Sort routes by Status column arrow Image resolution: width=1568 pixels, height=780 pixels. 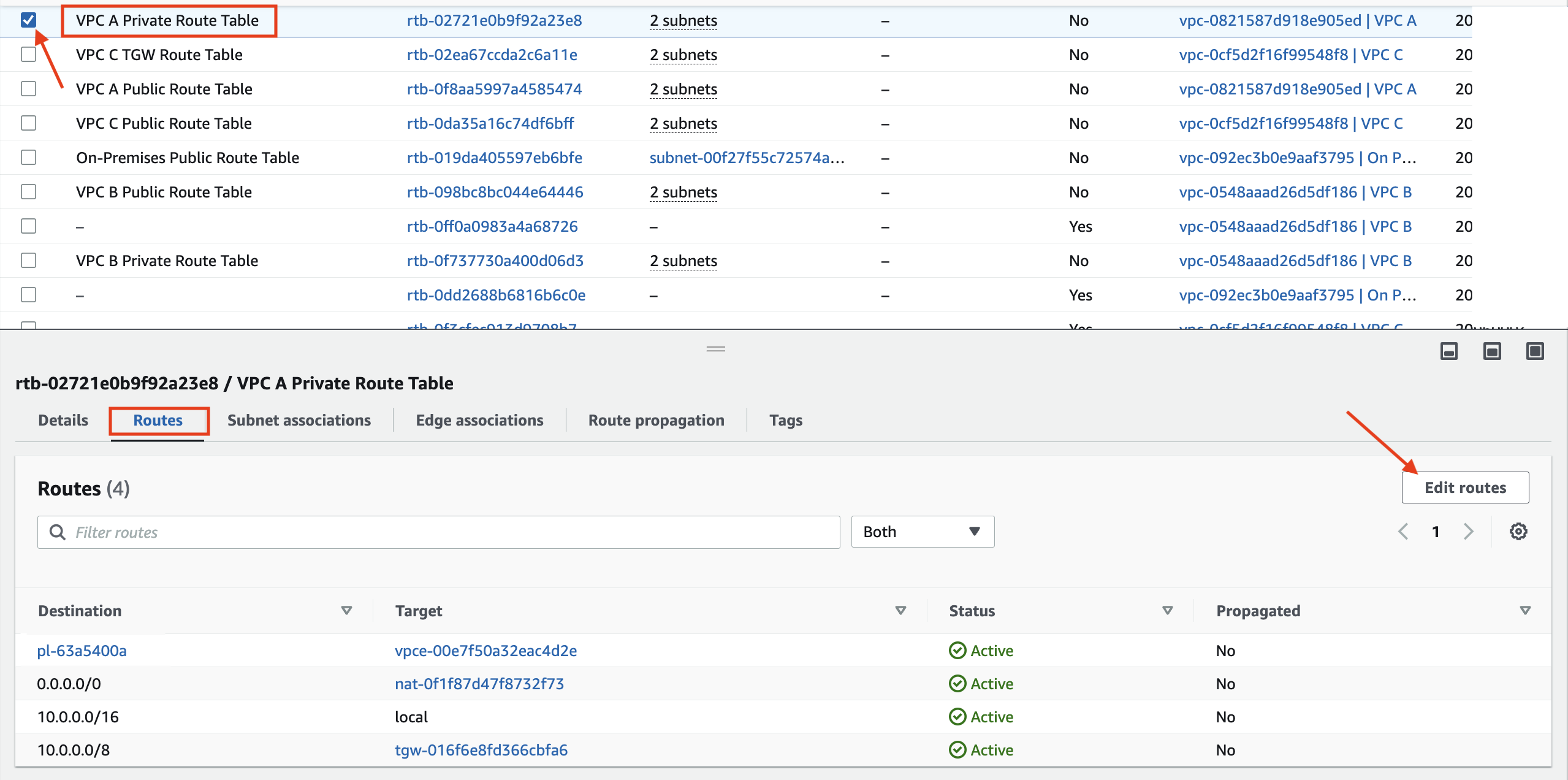pyautogui.click(x=1167, y=611)
